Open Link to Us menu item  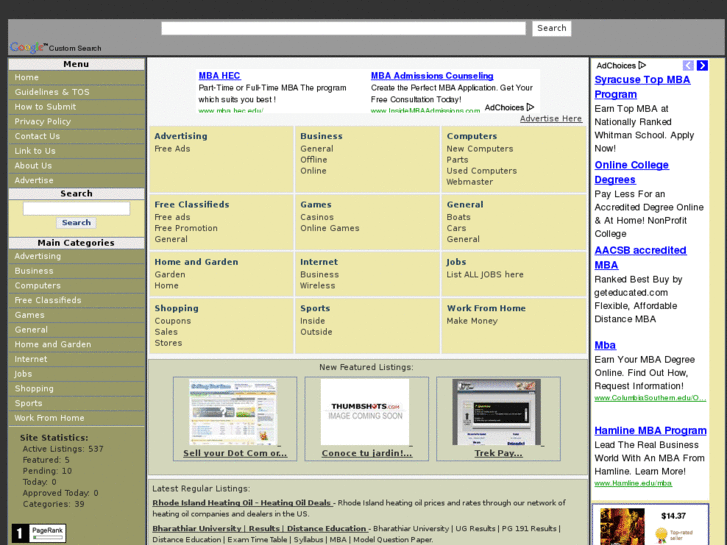pos(77,151)
